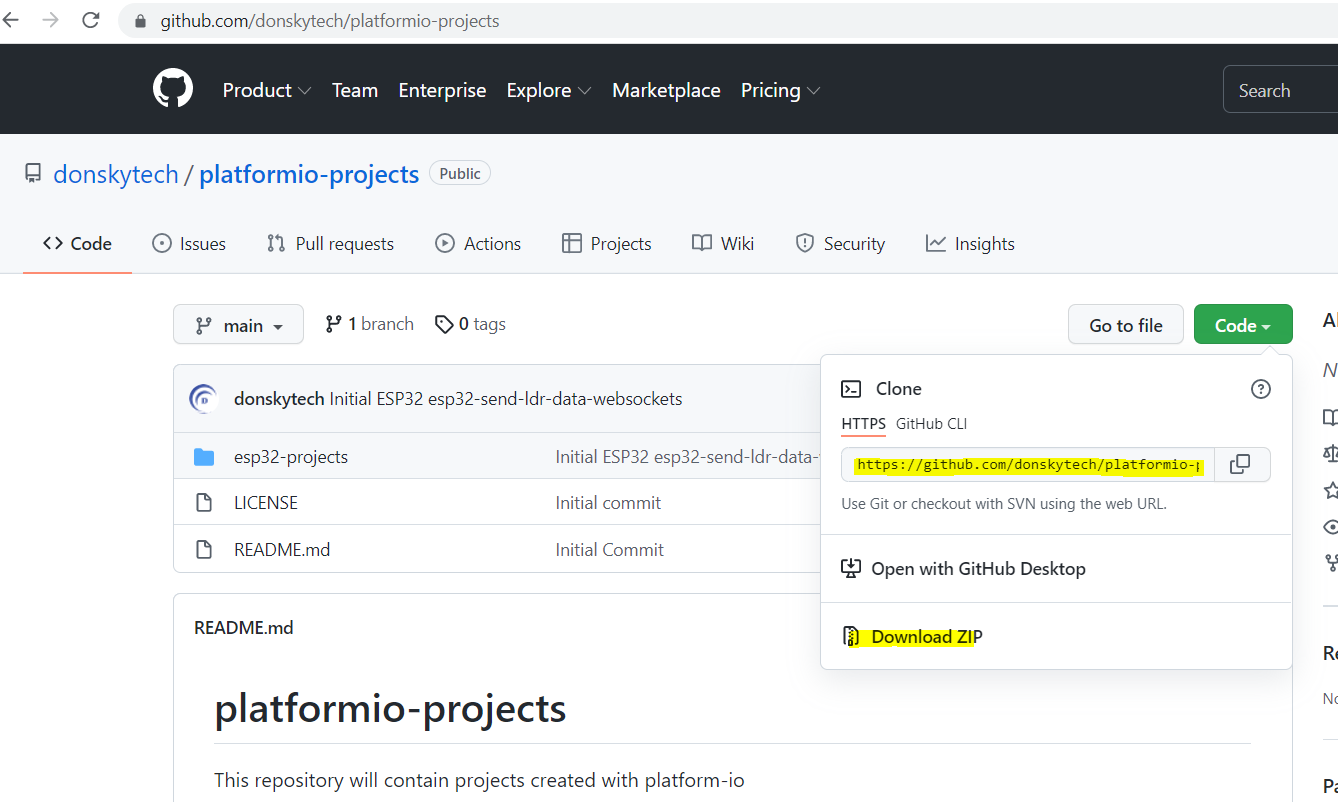Viewport: 1338px width, 802px height.
Task: Copy the clone URL with the clipboard icon
Action: tap(1240, 464)
